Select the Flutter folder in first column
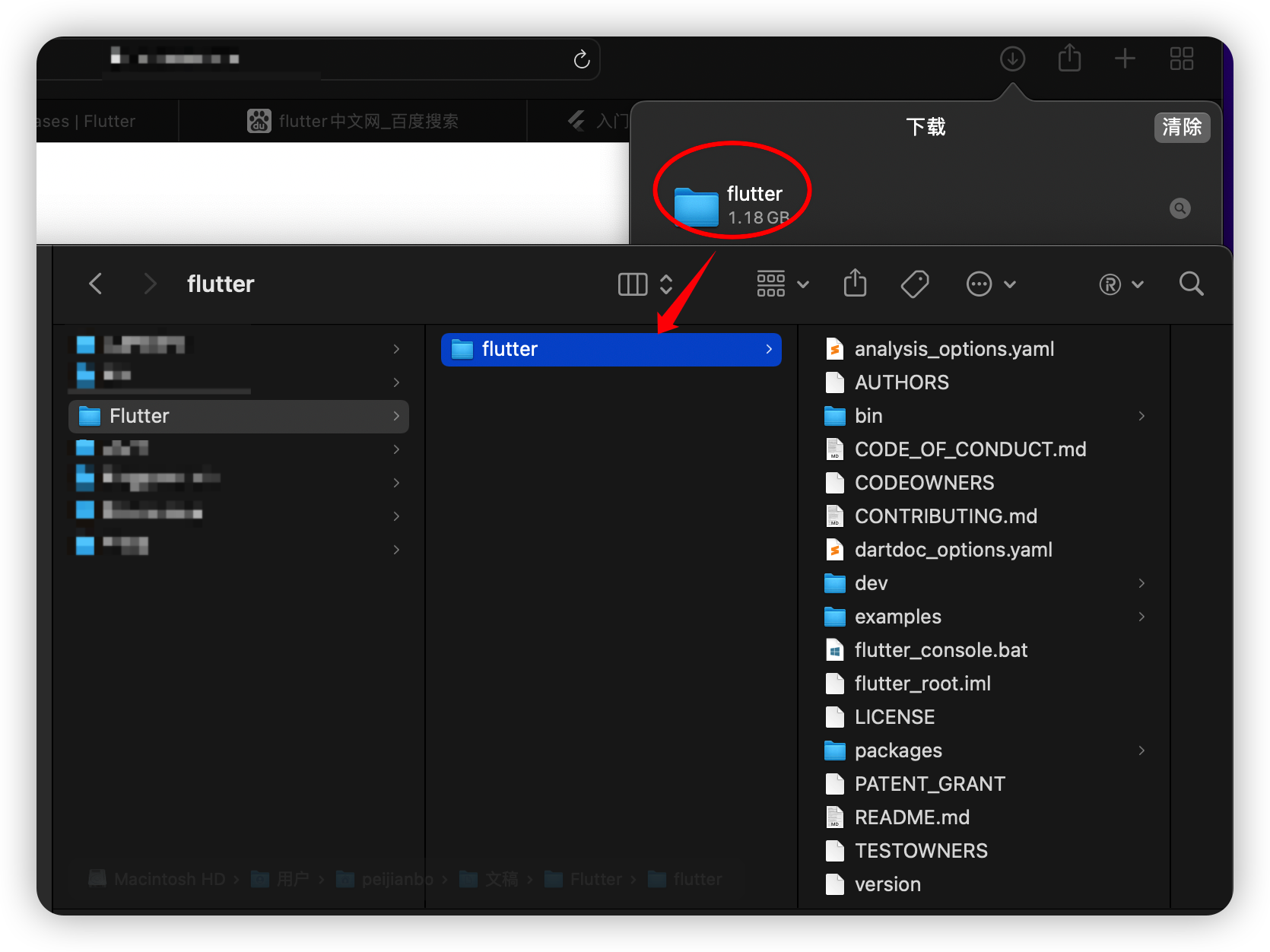The width and height of the screenshot is (1270, 952). pos(239,417)
